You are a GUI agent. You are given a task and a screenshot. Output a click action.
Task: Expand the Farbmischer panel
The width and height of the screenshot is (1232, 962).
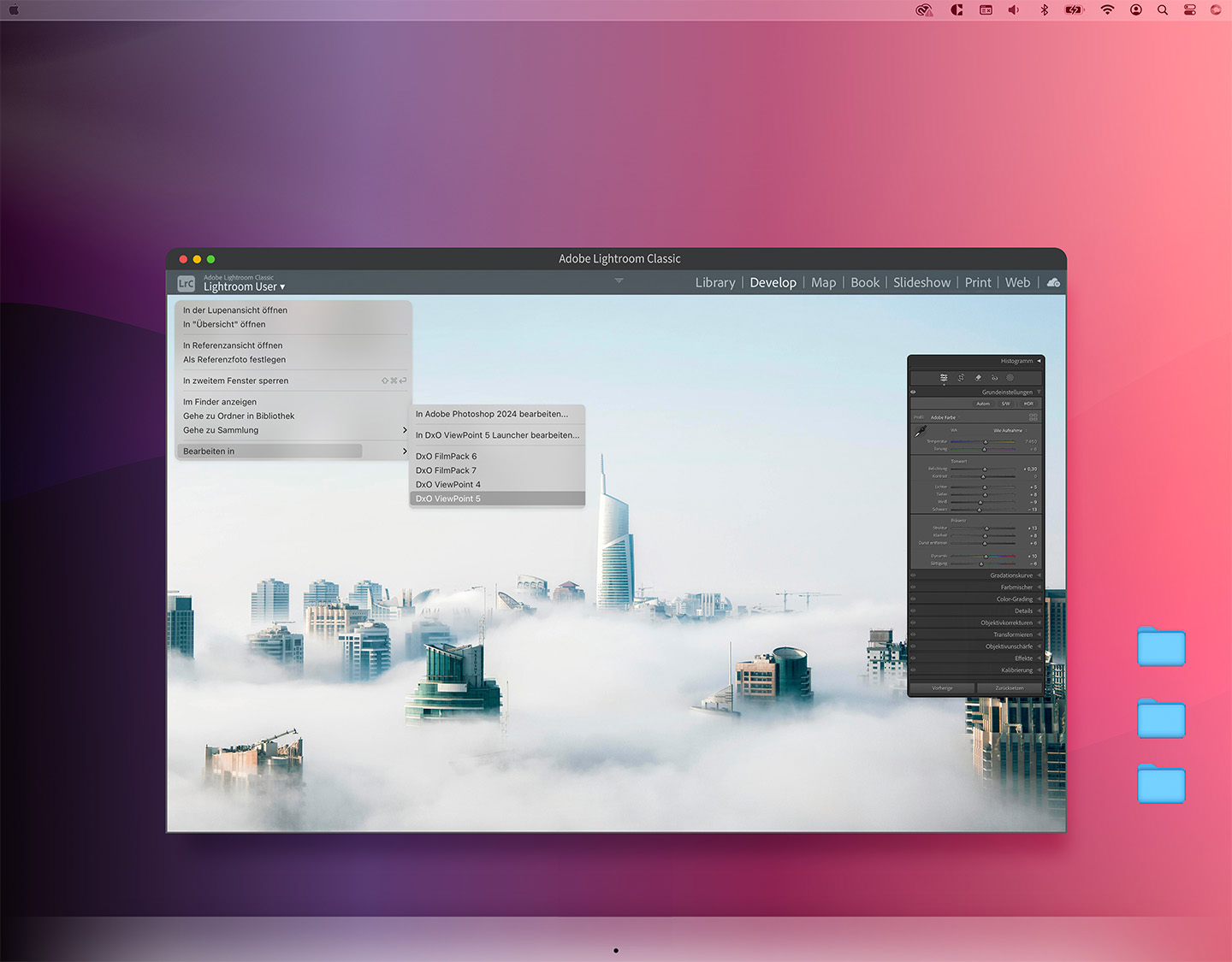click(x=1016, y=587)
